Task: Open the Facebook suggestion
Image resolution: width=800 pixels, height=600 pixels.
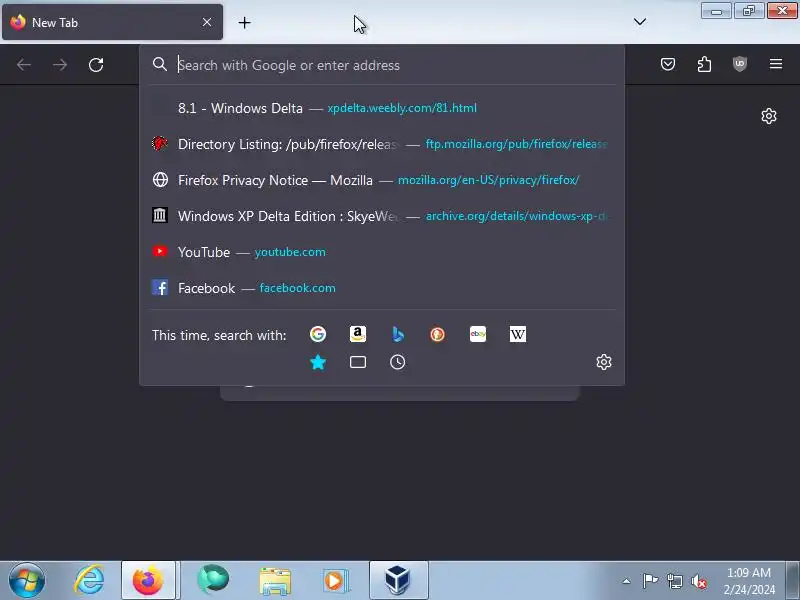Action: coord(382,288)
